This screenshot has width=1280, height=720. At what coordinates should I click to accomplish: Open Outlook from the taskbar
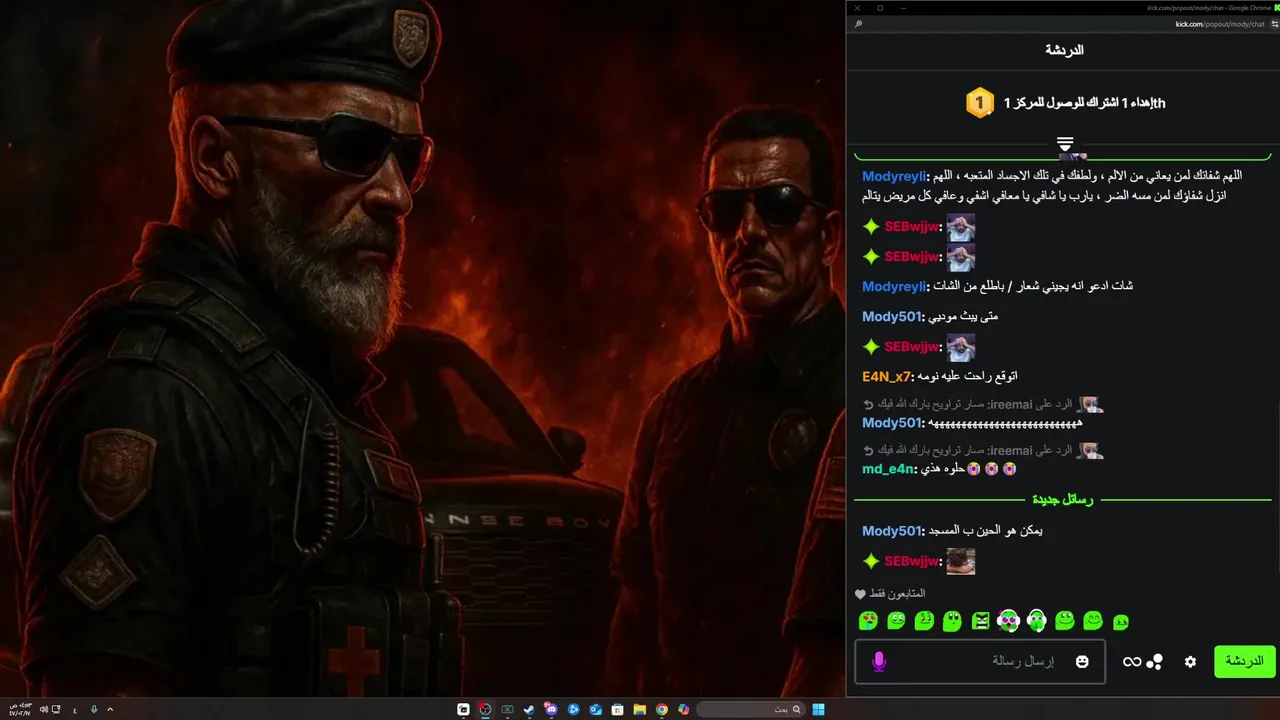(596, 709)
